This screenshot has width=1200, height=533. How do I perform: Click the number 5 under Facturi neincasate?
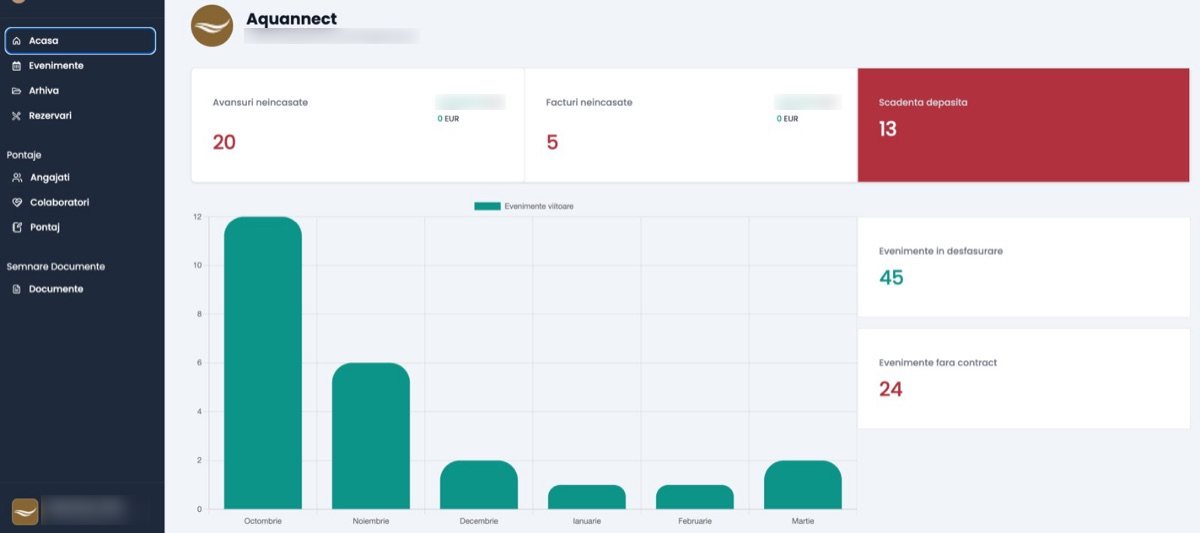pyautogui.click(x=552, y=142)
